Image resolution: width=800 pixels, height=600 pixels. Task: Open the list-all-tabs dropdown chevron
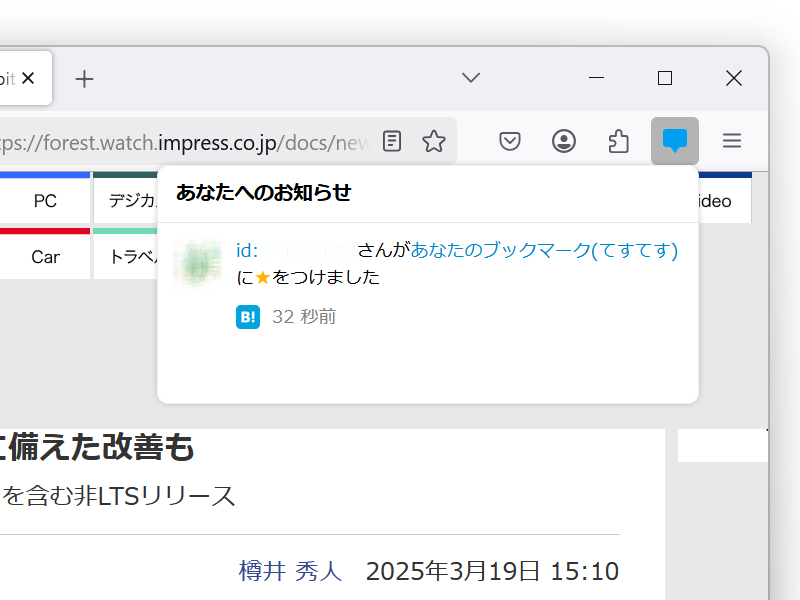pyautogui.click(x=470, y=77)
